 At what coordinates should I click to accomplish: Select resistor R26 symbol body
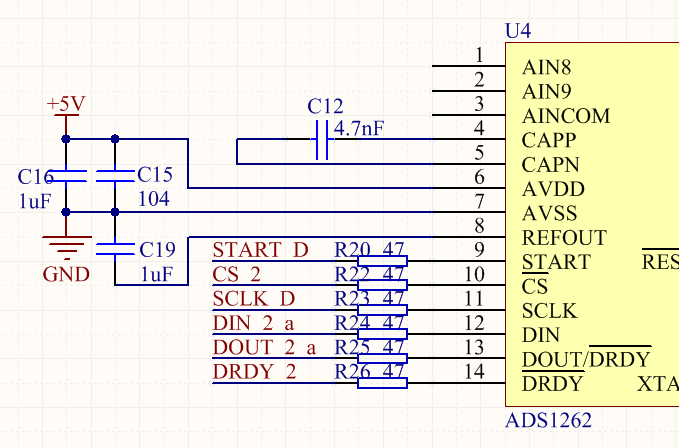pos(382,383)
